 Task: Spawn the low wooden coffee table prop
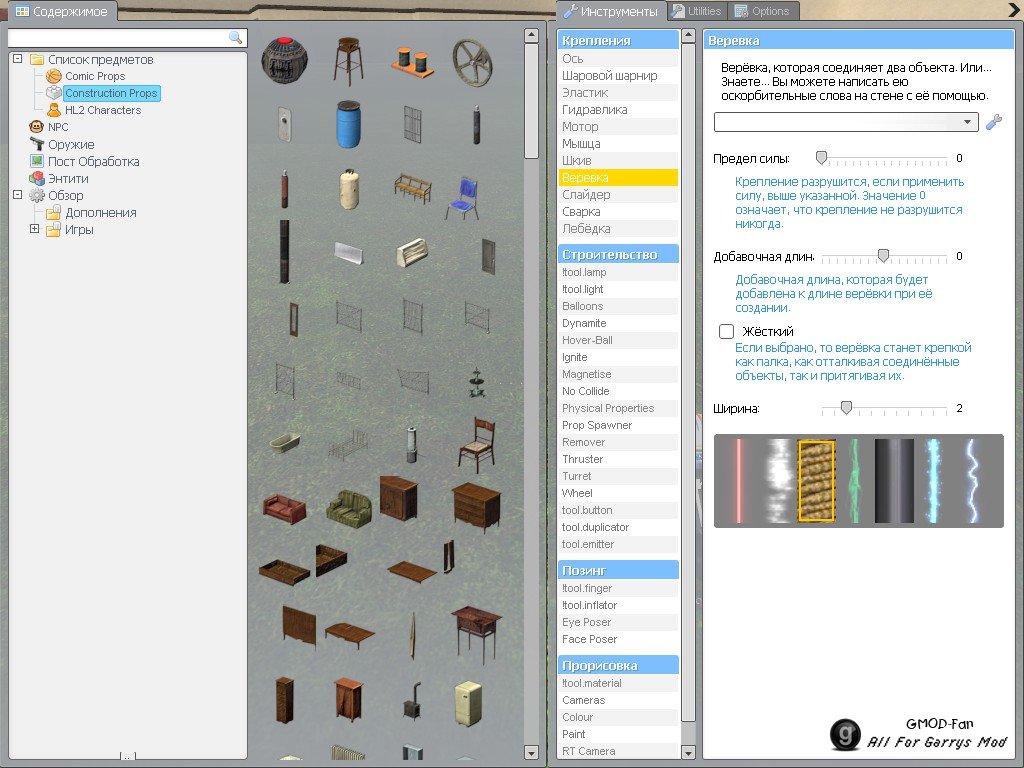pos(349,635)
